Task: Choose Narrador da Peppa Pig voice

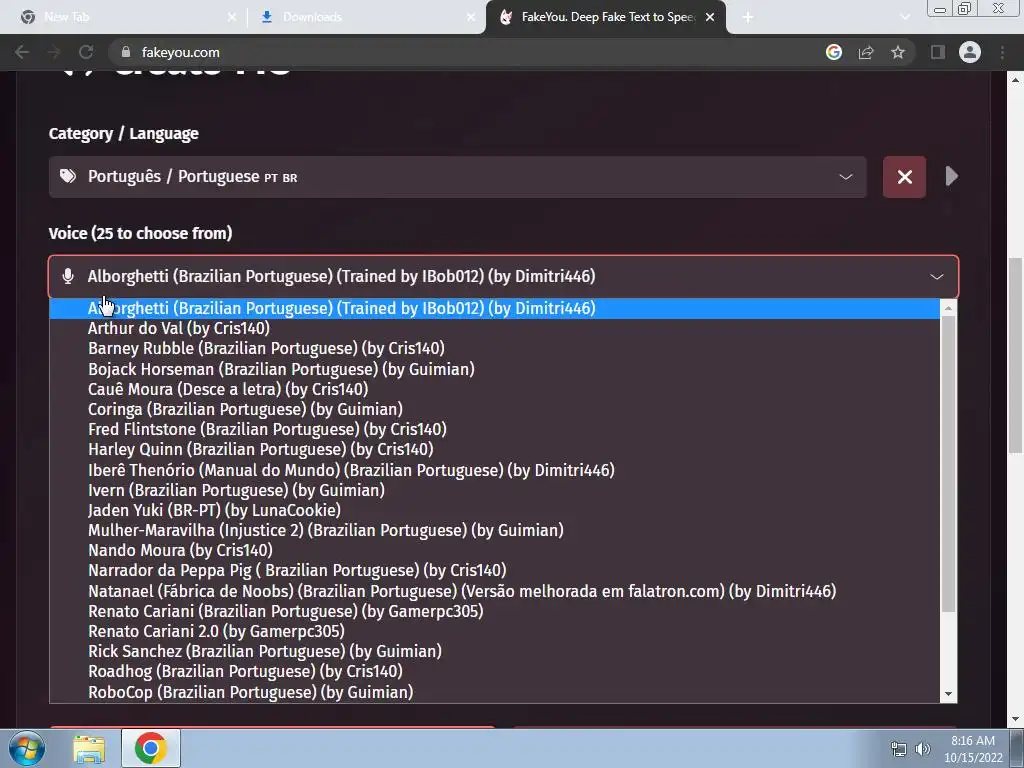Action: (494, 571)
